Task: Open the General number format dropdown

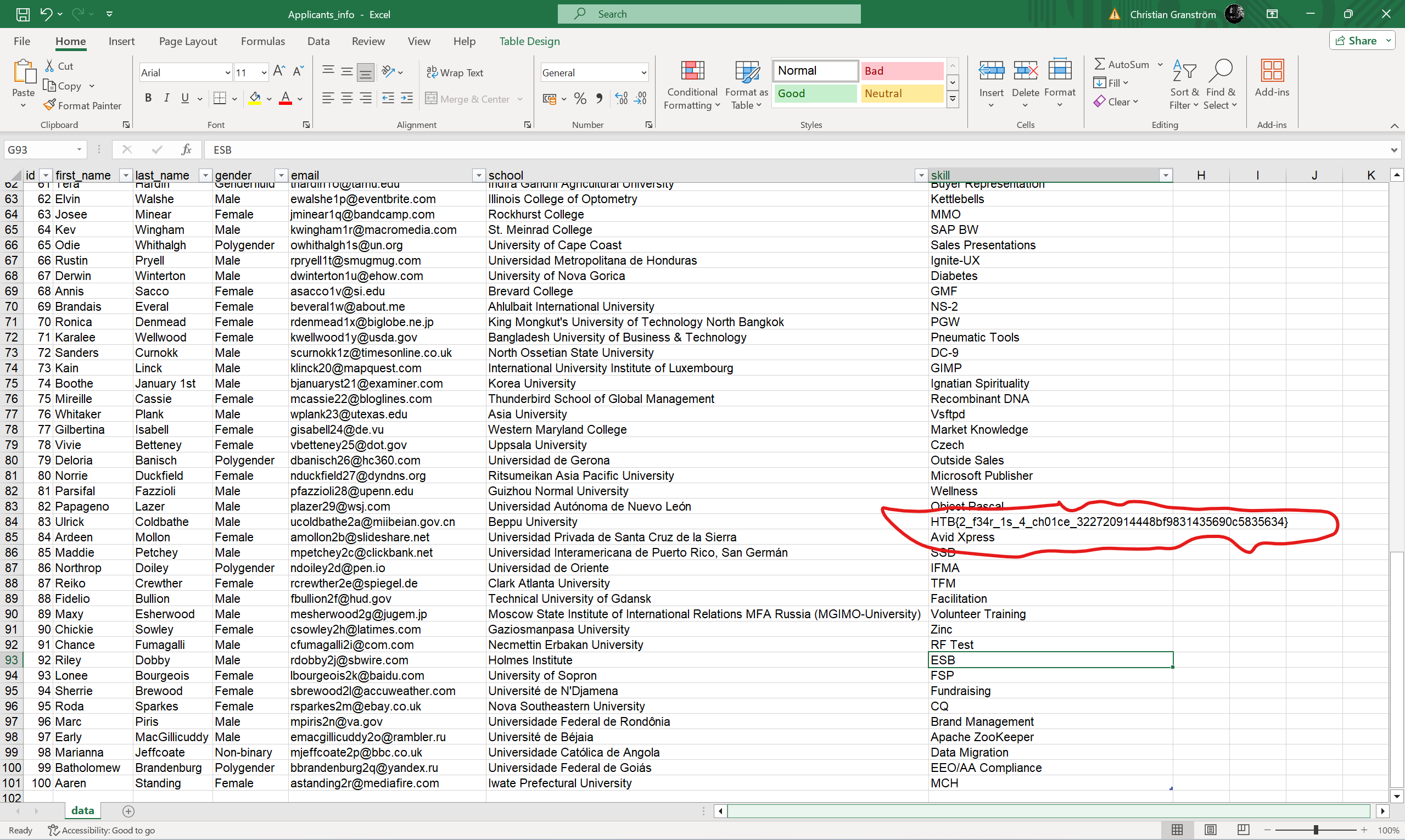Action: tap(643, 72)
